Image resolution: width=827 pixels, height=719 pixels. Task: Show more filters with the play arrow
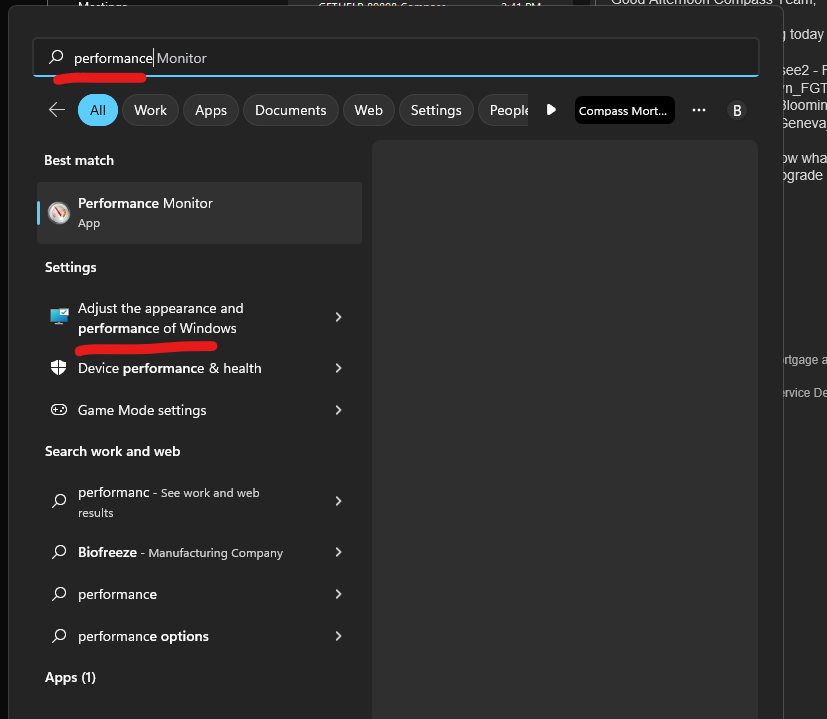(551, 110)
